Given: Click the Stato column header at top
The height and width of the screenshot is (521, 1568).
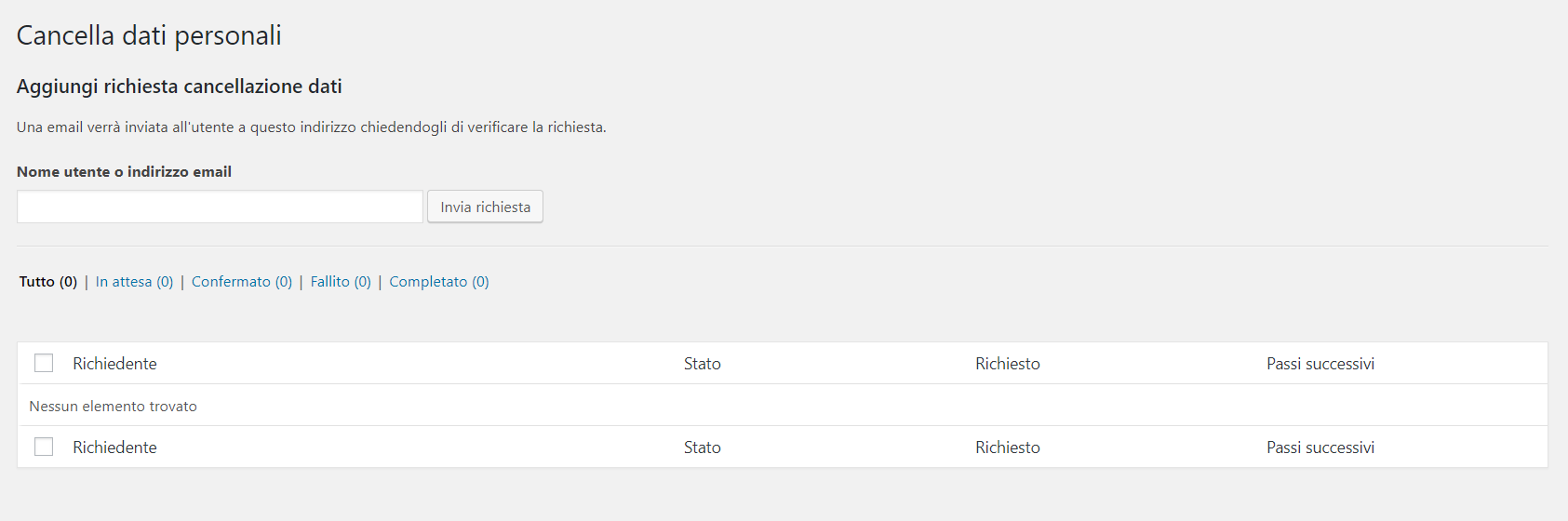Looking at the screenshot, I should click(x=703, y=364).
